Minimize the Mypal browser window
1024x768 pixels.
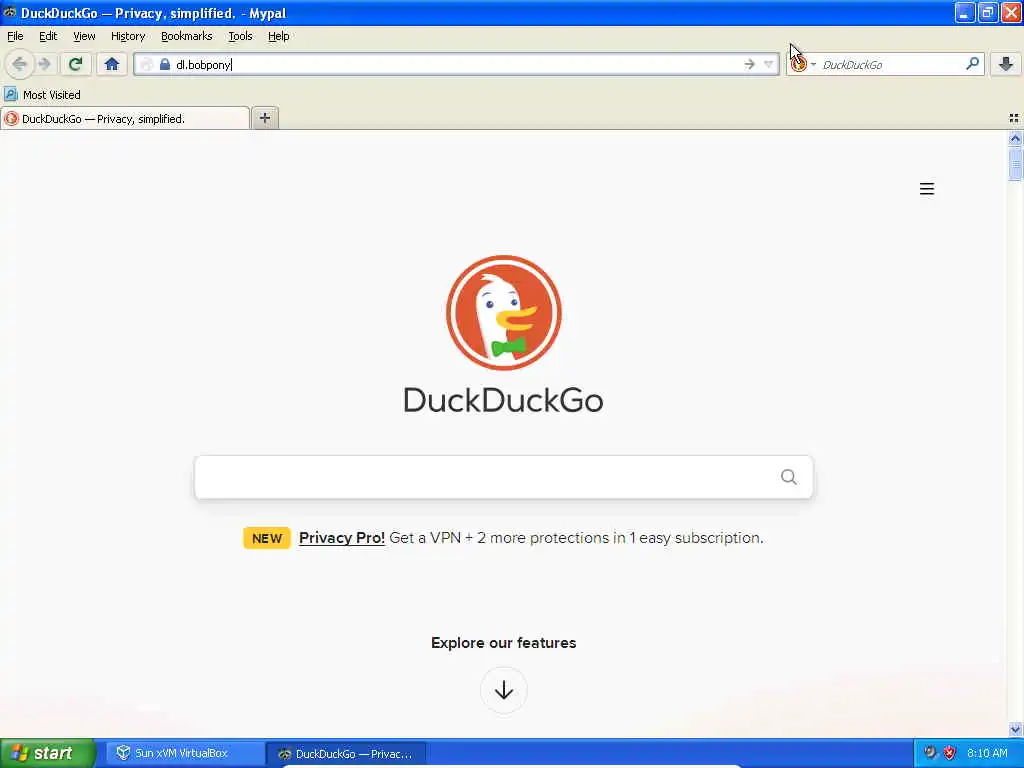click(964, 12)
